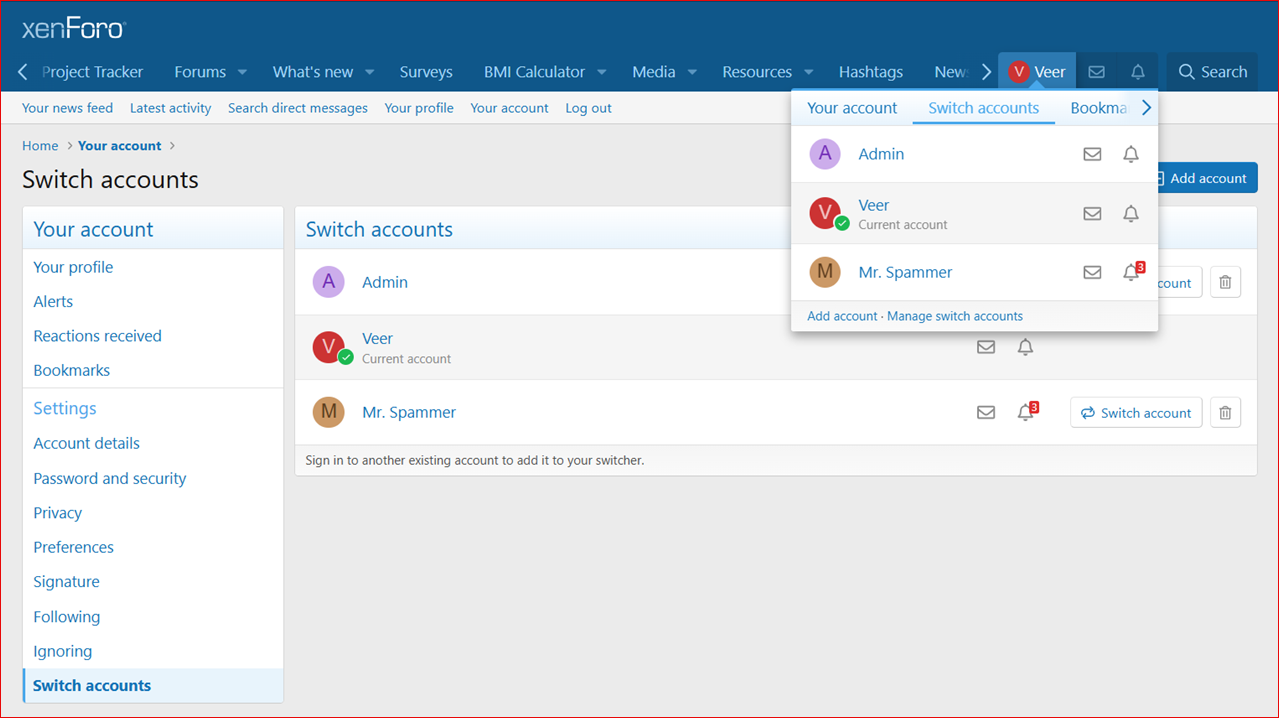This screenshot has width=1279, height=718.
Task: Click Home breadcrumb link
Action: click(x=40, y=146)
